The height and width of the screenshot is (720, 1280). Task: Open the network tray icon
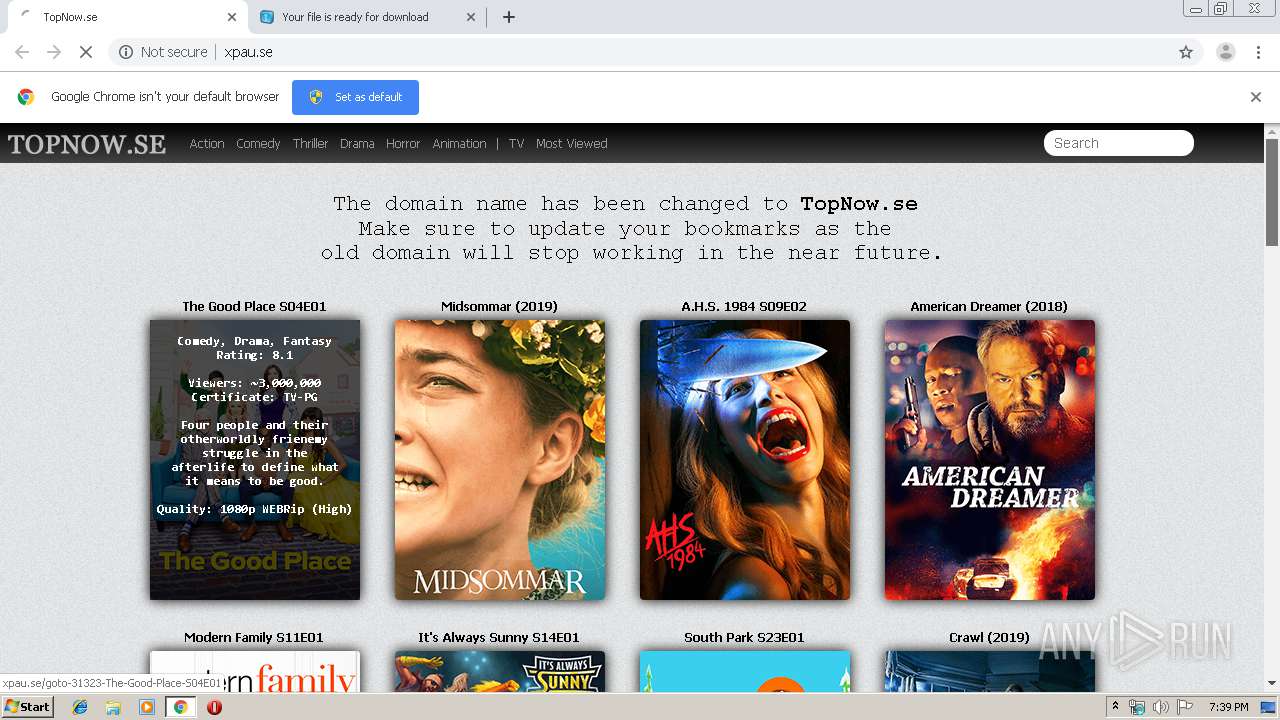pyautogui.click(x=1137, y=707)
